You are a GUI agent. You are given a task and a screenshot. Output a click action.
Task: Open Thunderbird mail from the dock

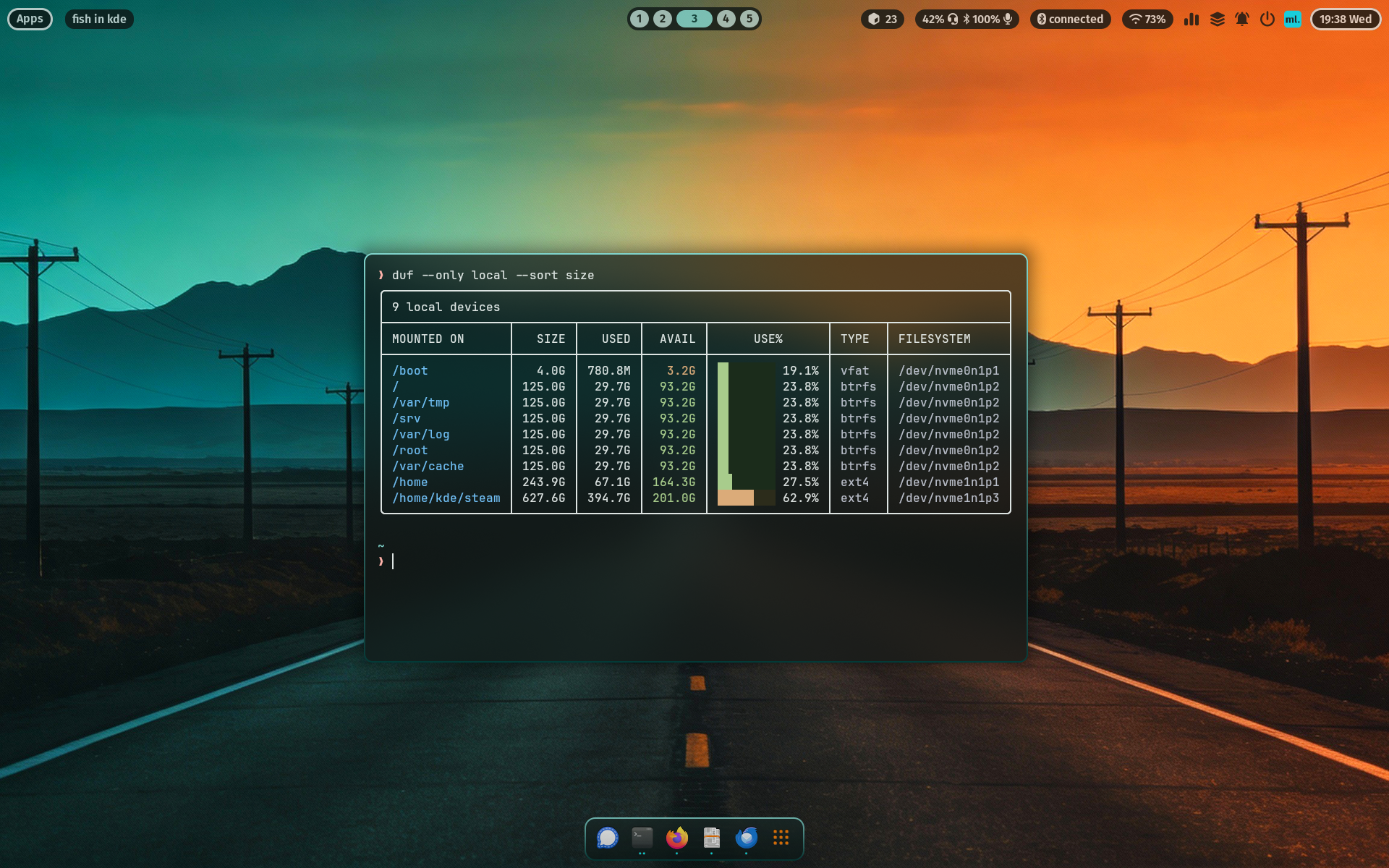pos(746,838)
